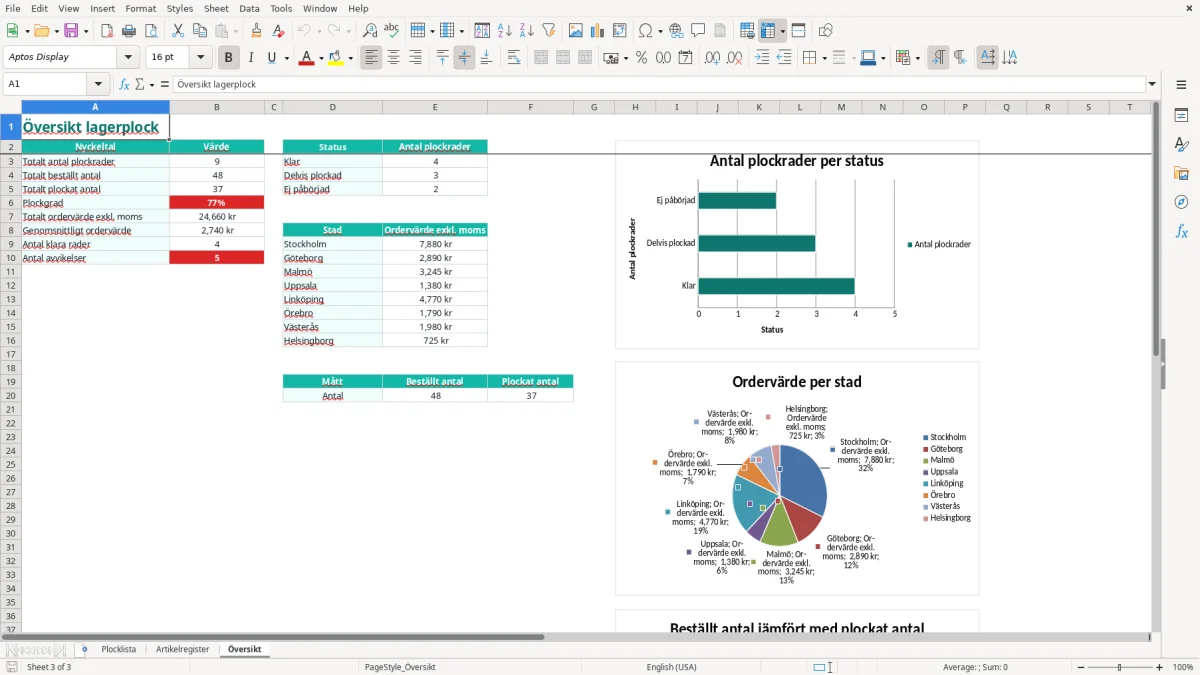1200x675 pixels.
Task: Expand the Name Box dropdown arrow
Action: click(98, 84)
